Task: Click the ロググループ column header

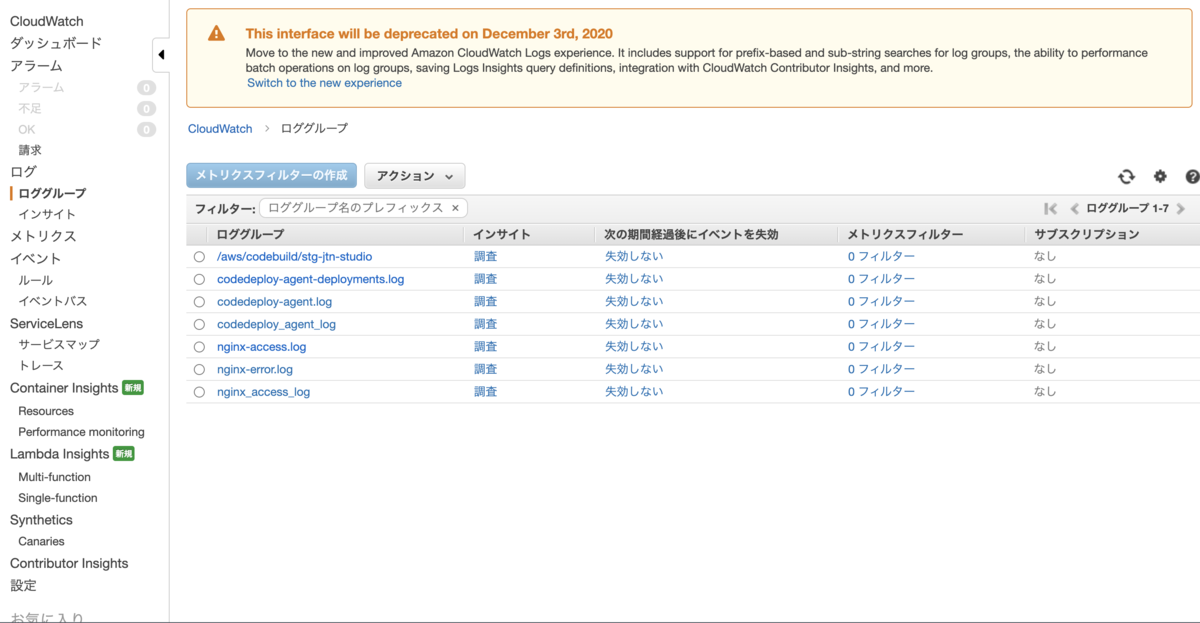Action: pyautogui.click(x=250, y=235)
